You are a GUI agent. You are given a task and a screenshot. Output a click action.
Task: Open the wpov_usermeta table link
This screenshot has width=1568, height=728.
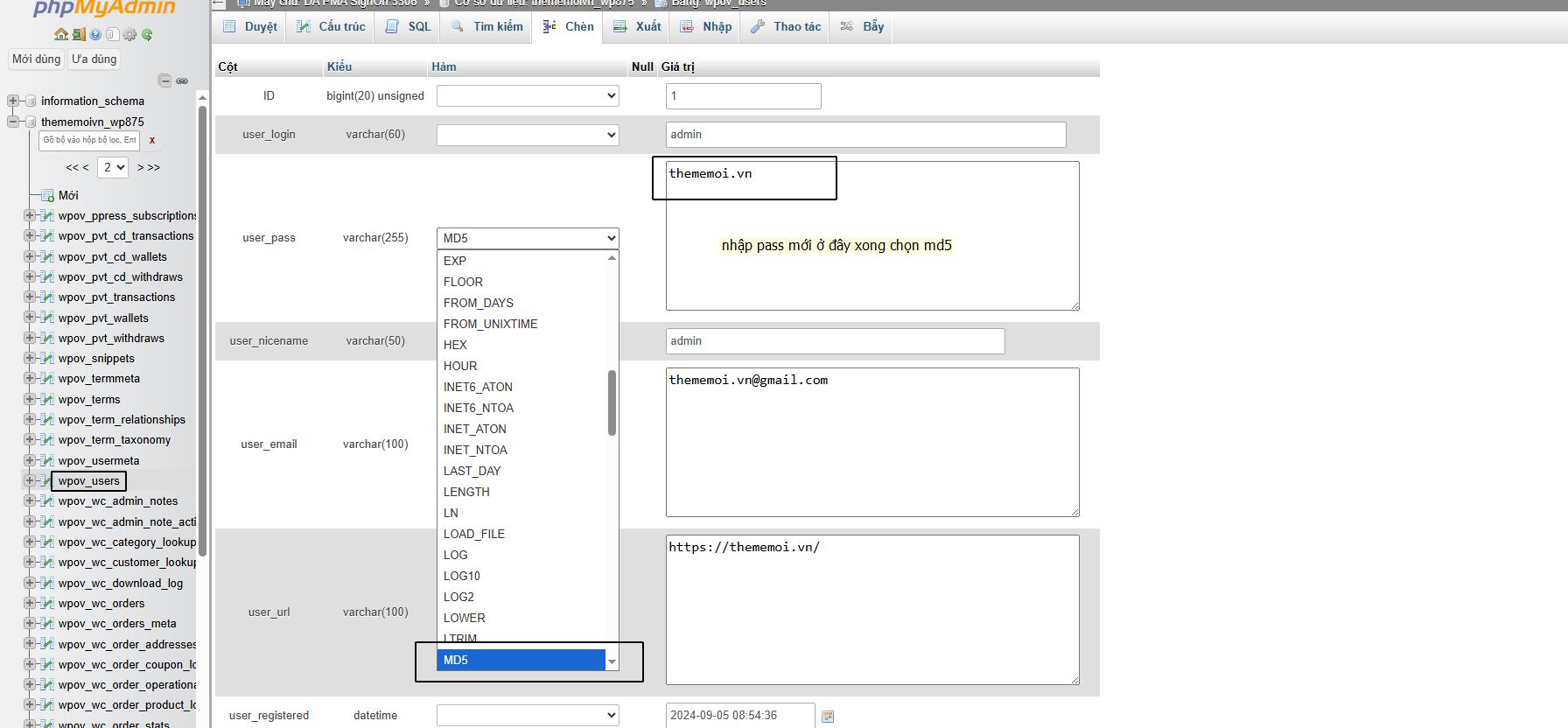pos(99,460)
